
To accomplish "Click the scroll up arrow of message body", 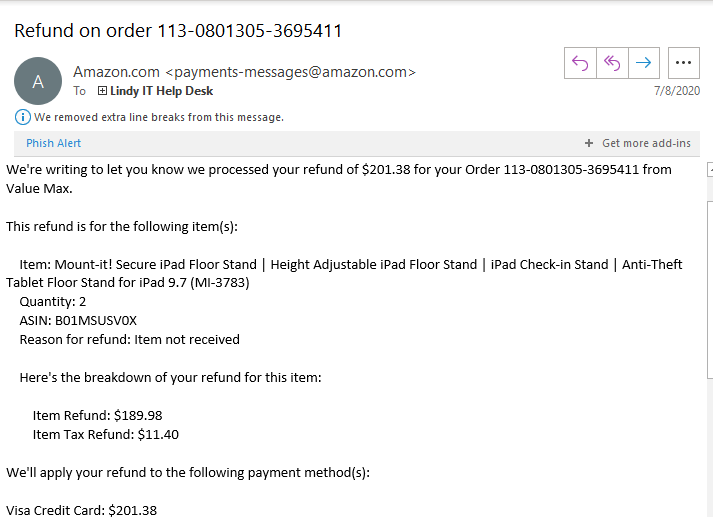I will coord(709,169).
